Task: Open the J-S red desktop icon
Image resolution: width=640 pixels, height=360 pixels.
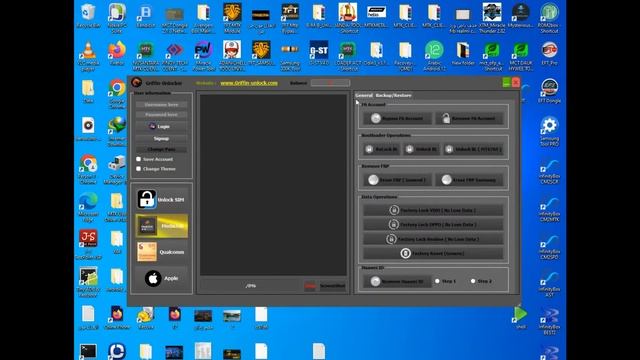Action: pyautogui.click(x=88, y=244)
